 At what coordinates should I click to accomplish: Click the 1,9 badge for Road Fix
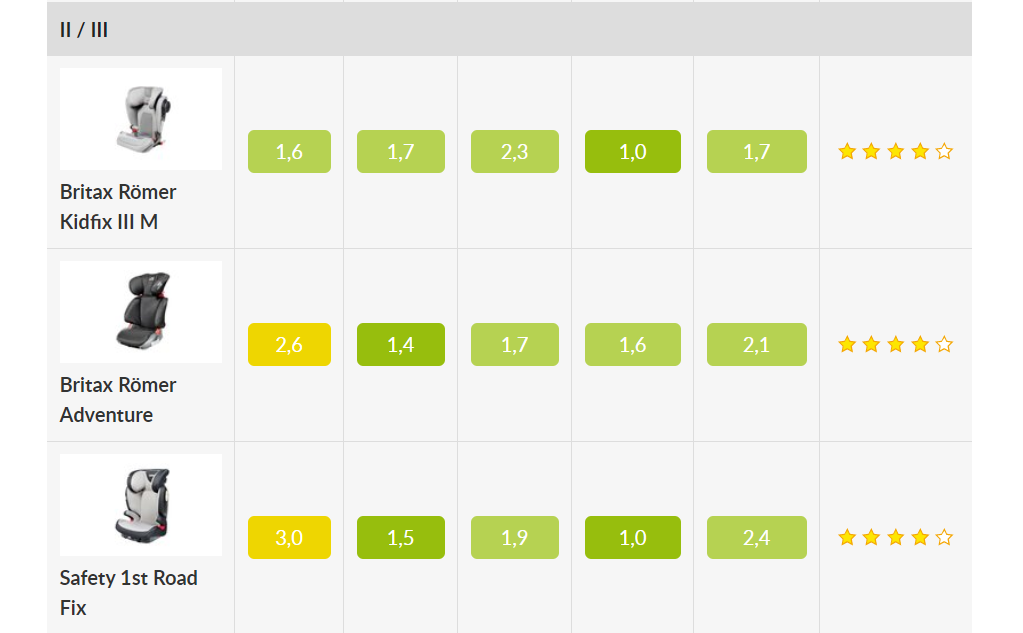click(515, 538)
